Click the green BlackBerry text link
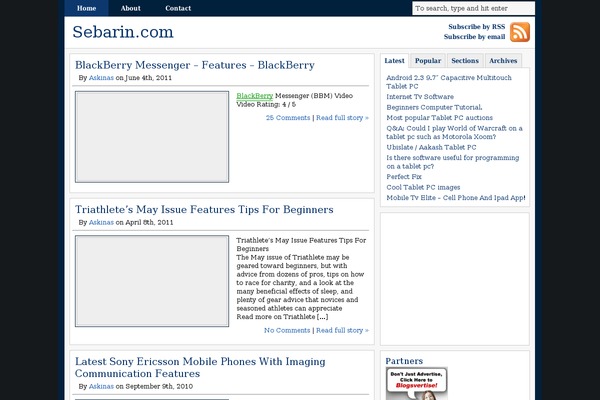Image resolution: width=600 pixels, height=400 pixels. click(x=254, y=96)
